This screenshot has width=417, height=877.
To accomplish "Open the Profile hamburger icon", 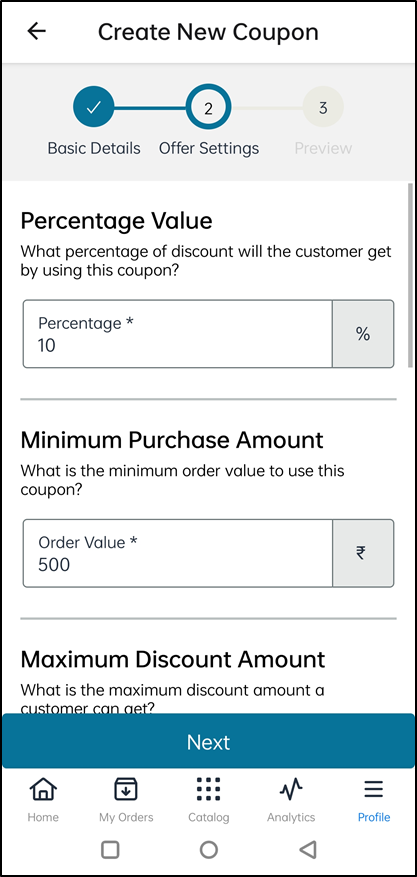I will click(x=373, y=790).
